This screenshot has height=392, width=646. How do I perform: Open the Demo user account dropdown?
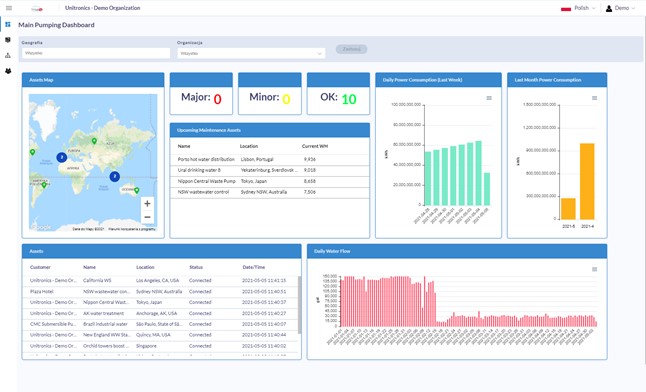pyautogui.click(x=620, y=8)
